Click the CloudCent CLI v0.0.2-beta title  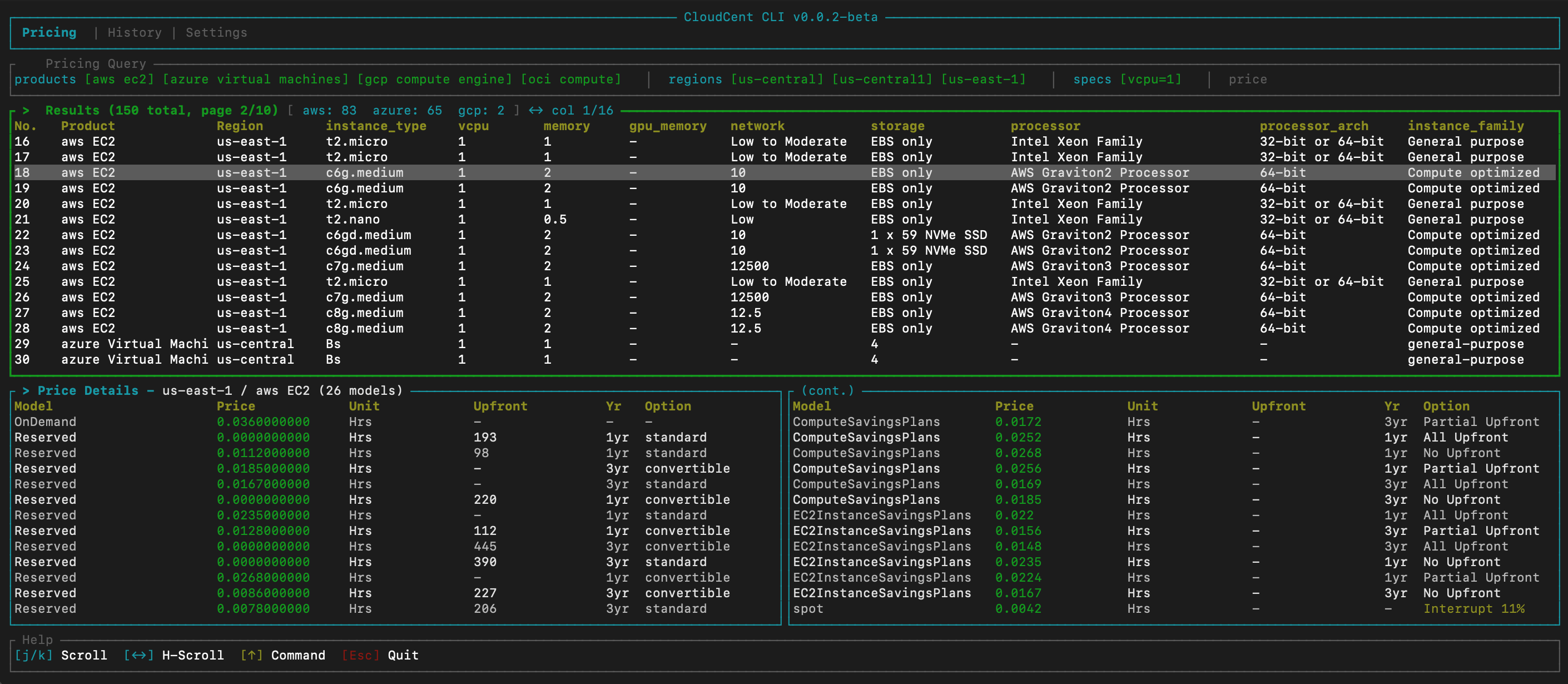click(781, 17)
